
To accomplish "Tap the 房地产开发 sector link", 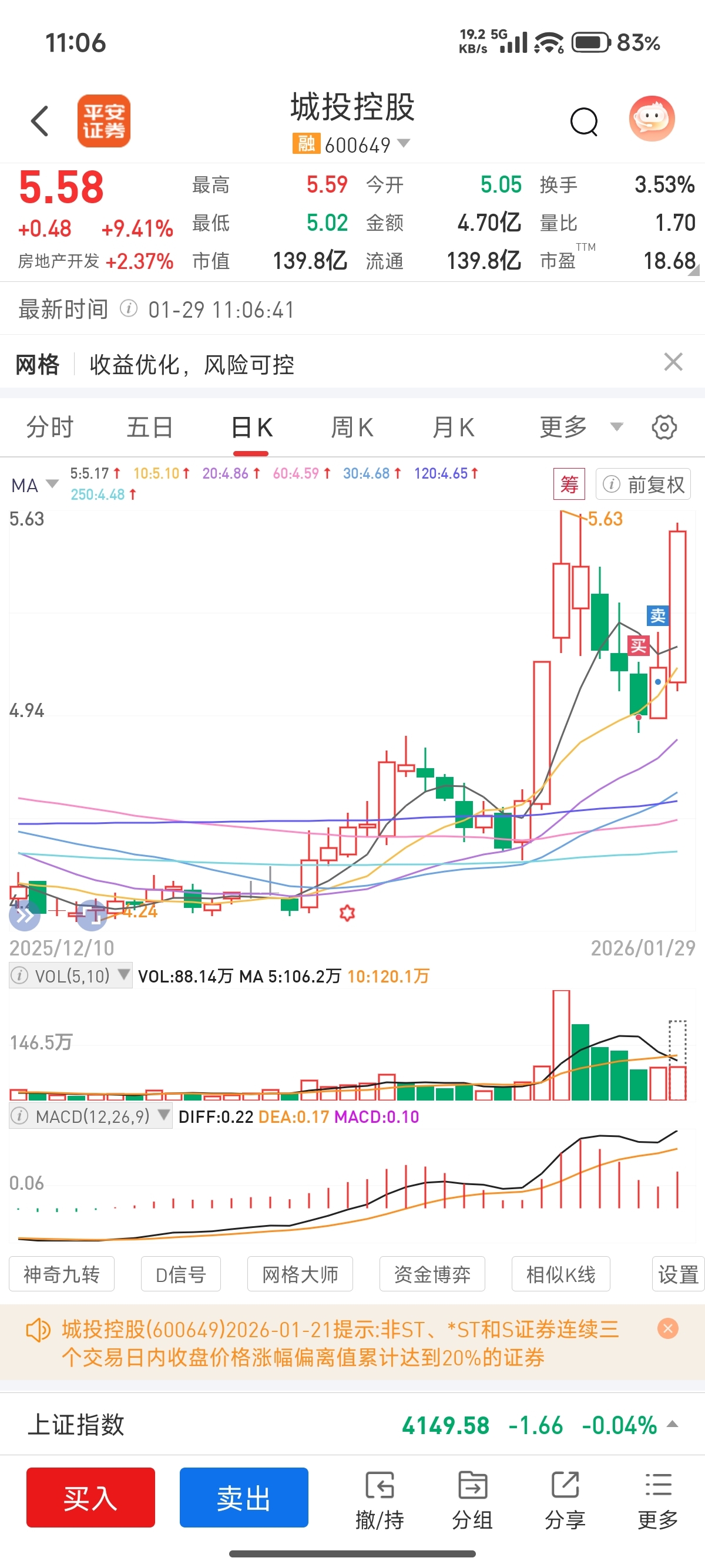I will point(58,261).
